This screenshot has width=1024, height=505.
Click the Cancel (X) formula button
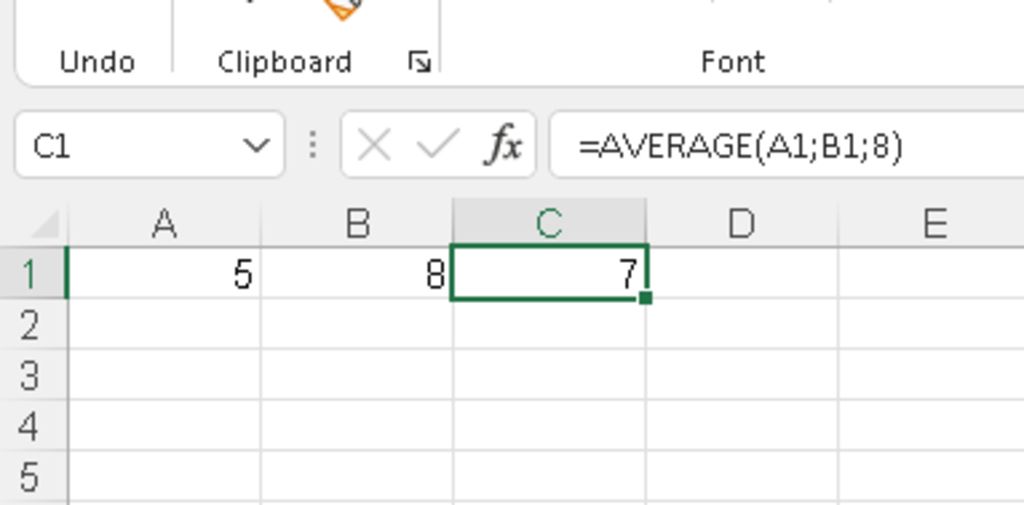pyautogui.click(x=373, y=146)
